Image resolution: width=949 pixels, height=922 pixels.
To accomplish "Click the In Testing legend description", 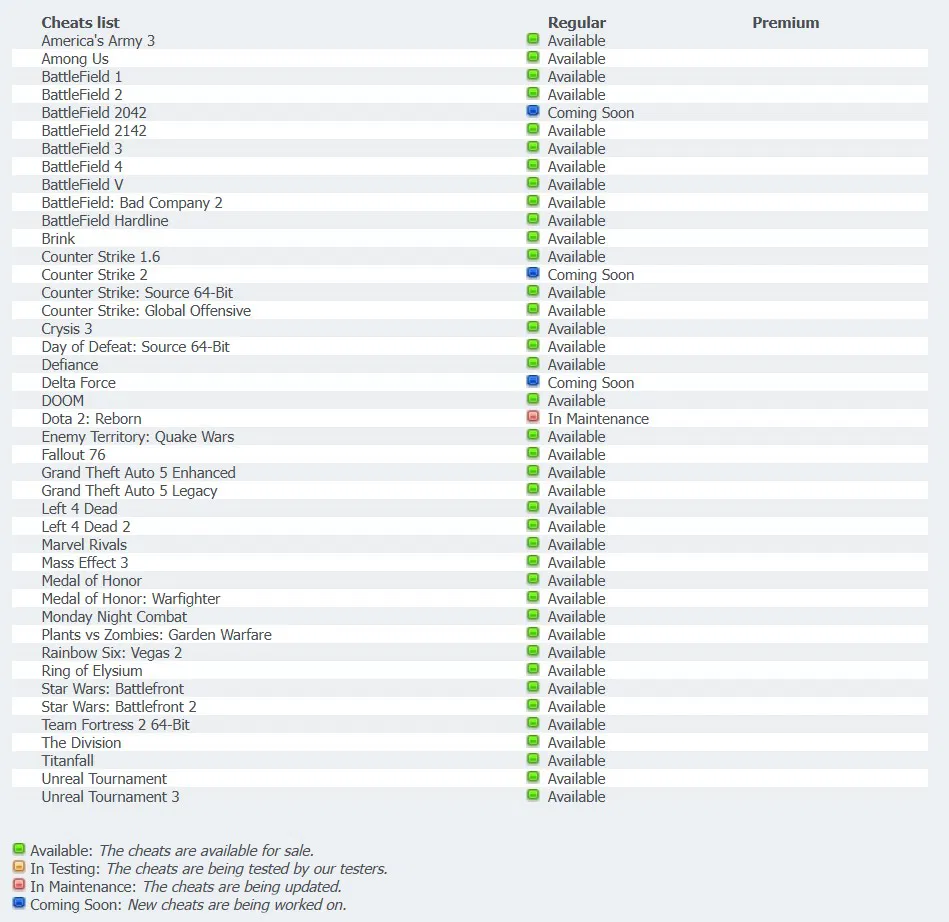I will coord(247,869).
